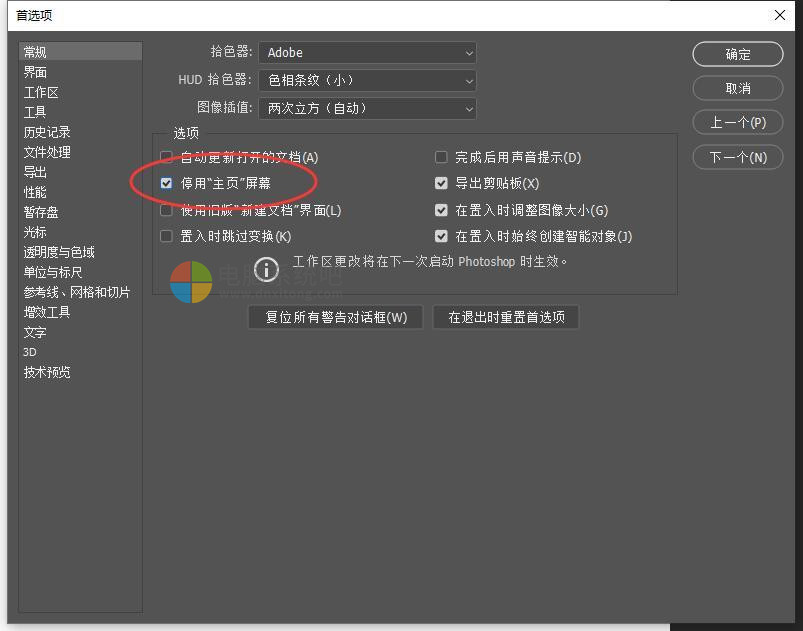Viewport: 803px width, 631px height.
Task: Go to 透明度与色域 settings
Action: point(59,252)
